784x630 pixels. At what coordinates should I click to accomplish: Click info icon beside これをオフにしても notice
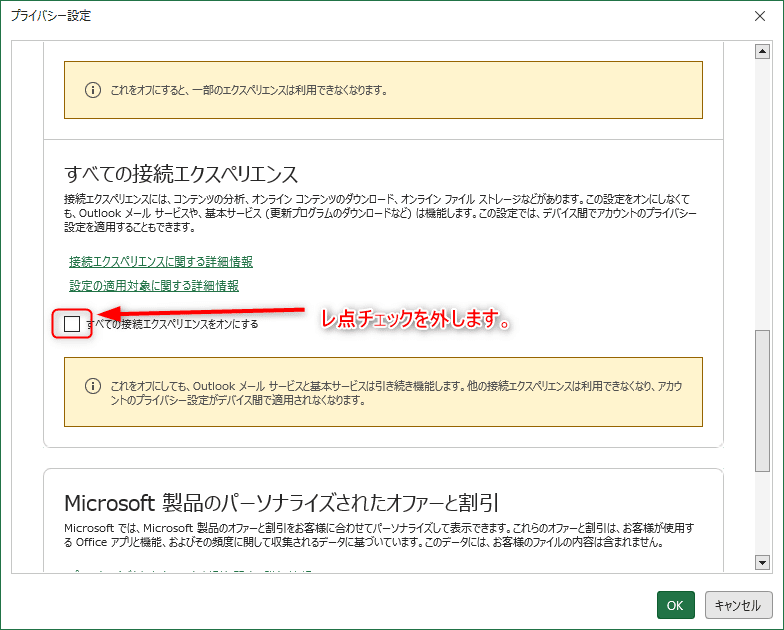(x=92, y=386)
